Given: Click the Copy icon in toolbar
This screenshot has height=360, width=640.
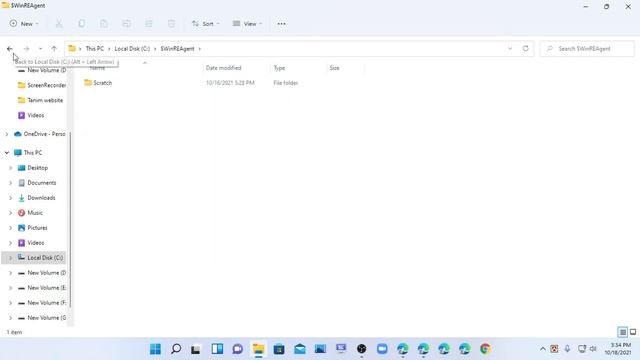Looking at the screenshot, I should [82, 24].
